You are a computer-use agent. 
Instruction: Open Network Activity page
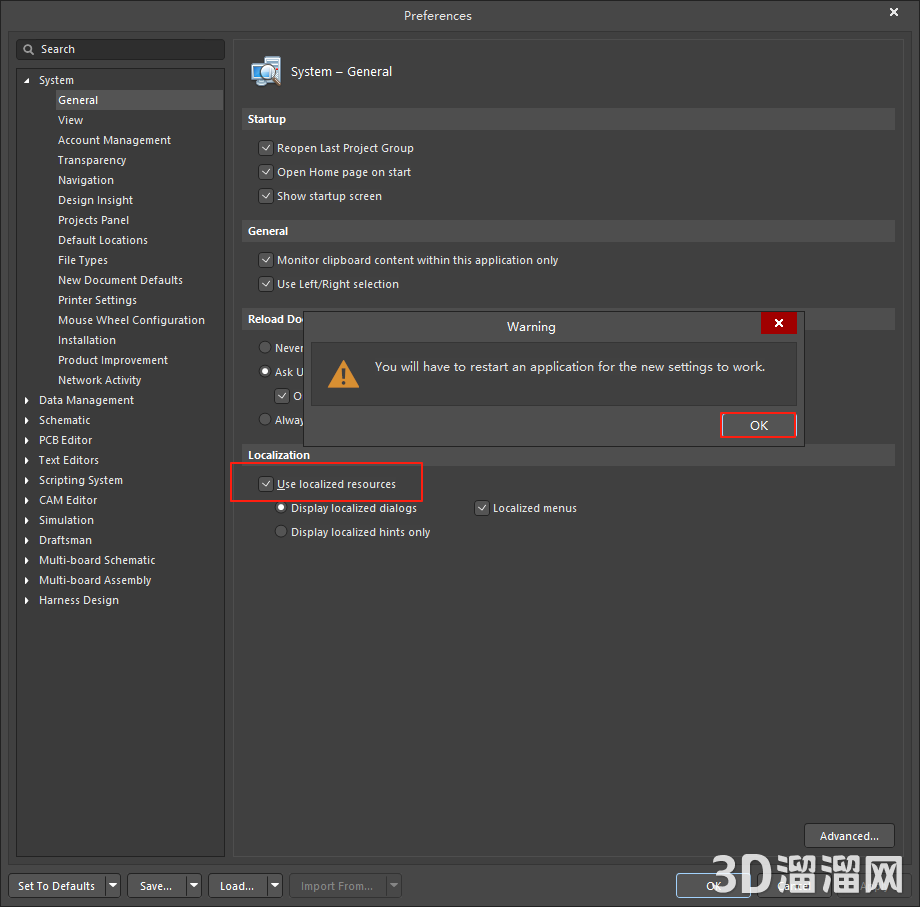100,380
